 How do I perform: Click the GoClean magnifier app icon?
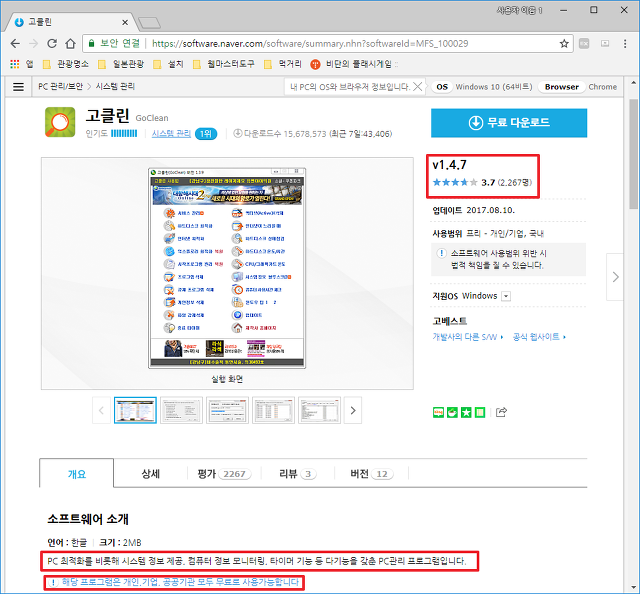point(60,122)
